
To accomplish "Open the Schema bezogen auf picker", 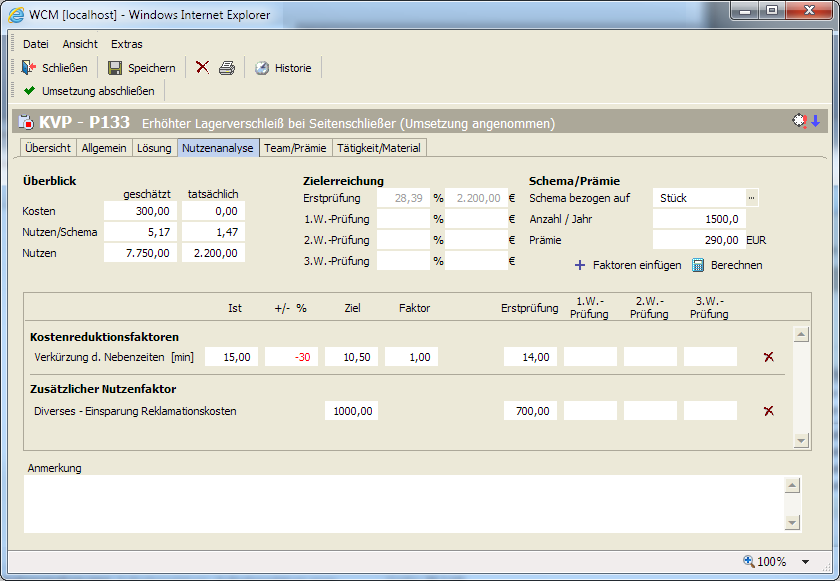I will 752,198.
